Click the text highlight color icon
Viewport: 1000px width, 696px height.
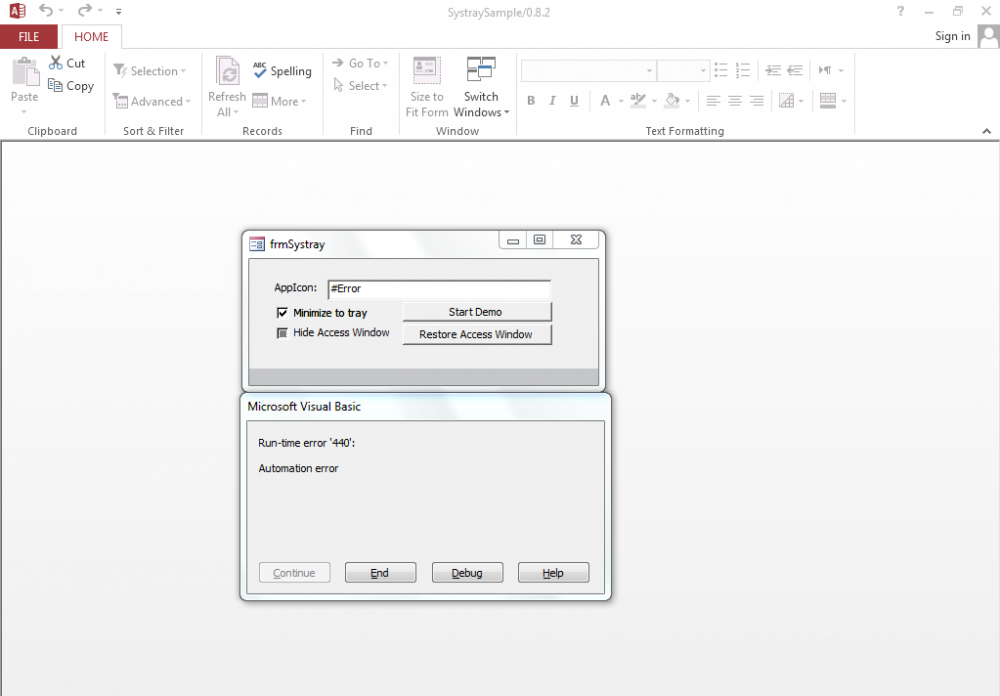pyautogui.click(x=638, y=101)
